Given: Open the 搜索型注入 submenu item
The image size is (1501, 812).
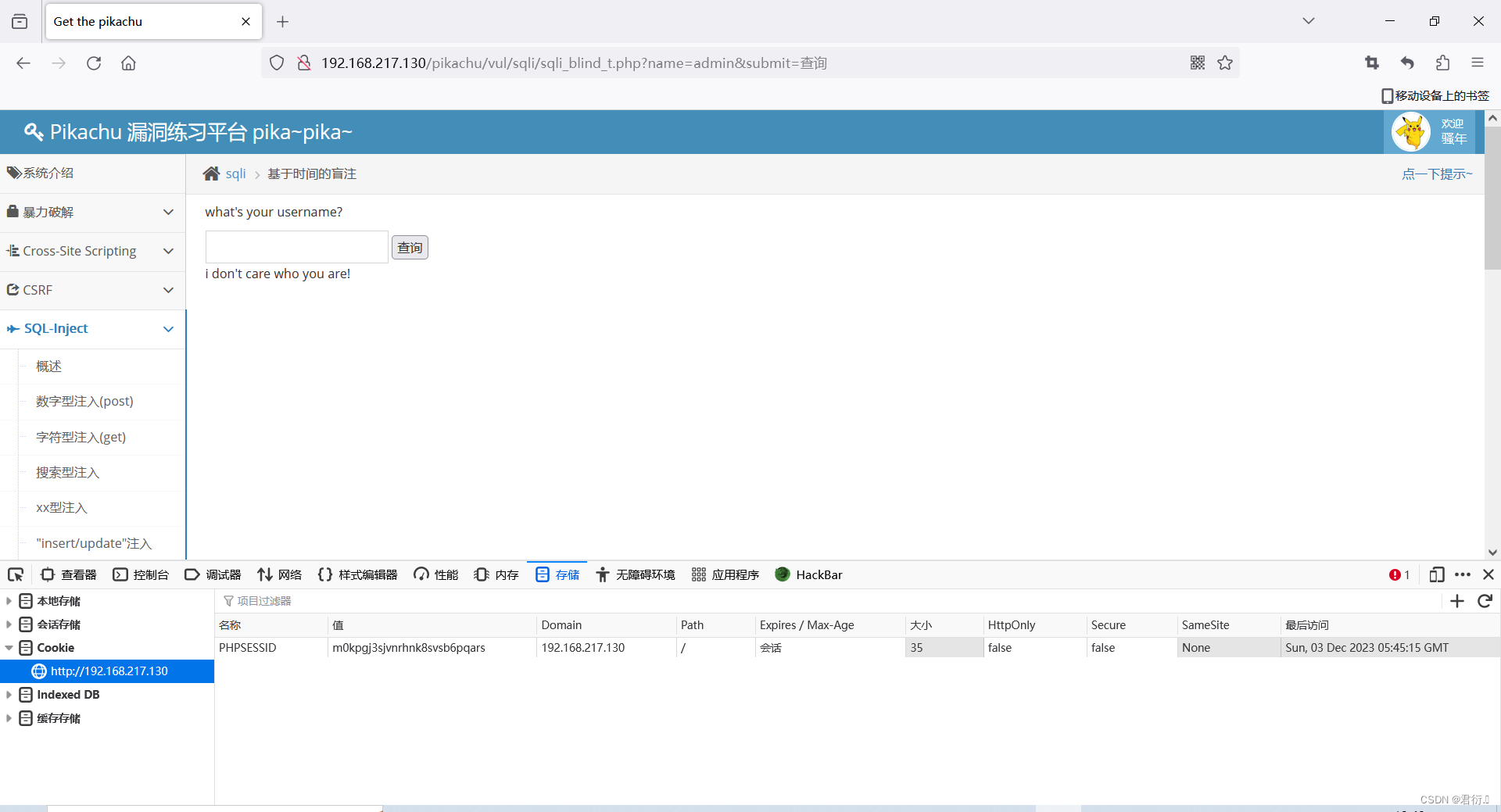Looking at the screenshot, I should [67, 473].
